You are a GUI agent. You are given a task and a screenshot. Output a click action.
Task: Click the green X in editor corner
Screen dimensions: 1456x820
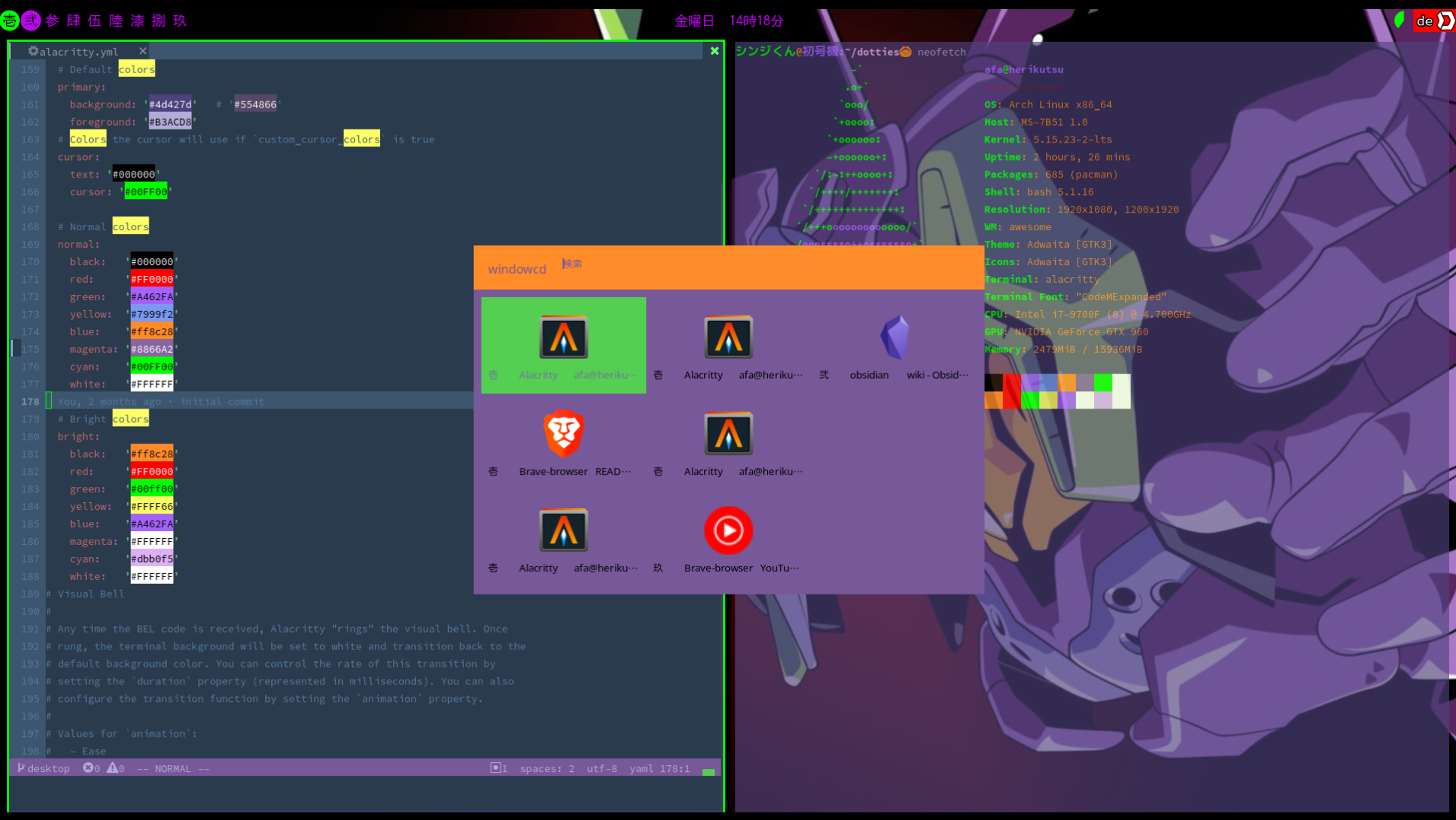pos(715,51)
